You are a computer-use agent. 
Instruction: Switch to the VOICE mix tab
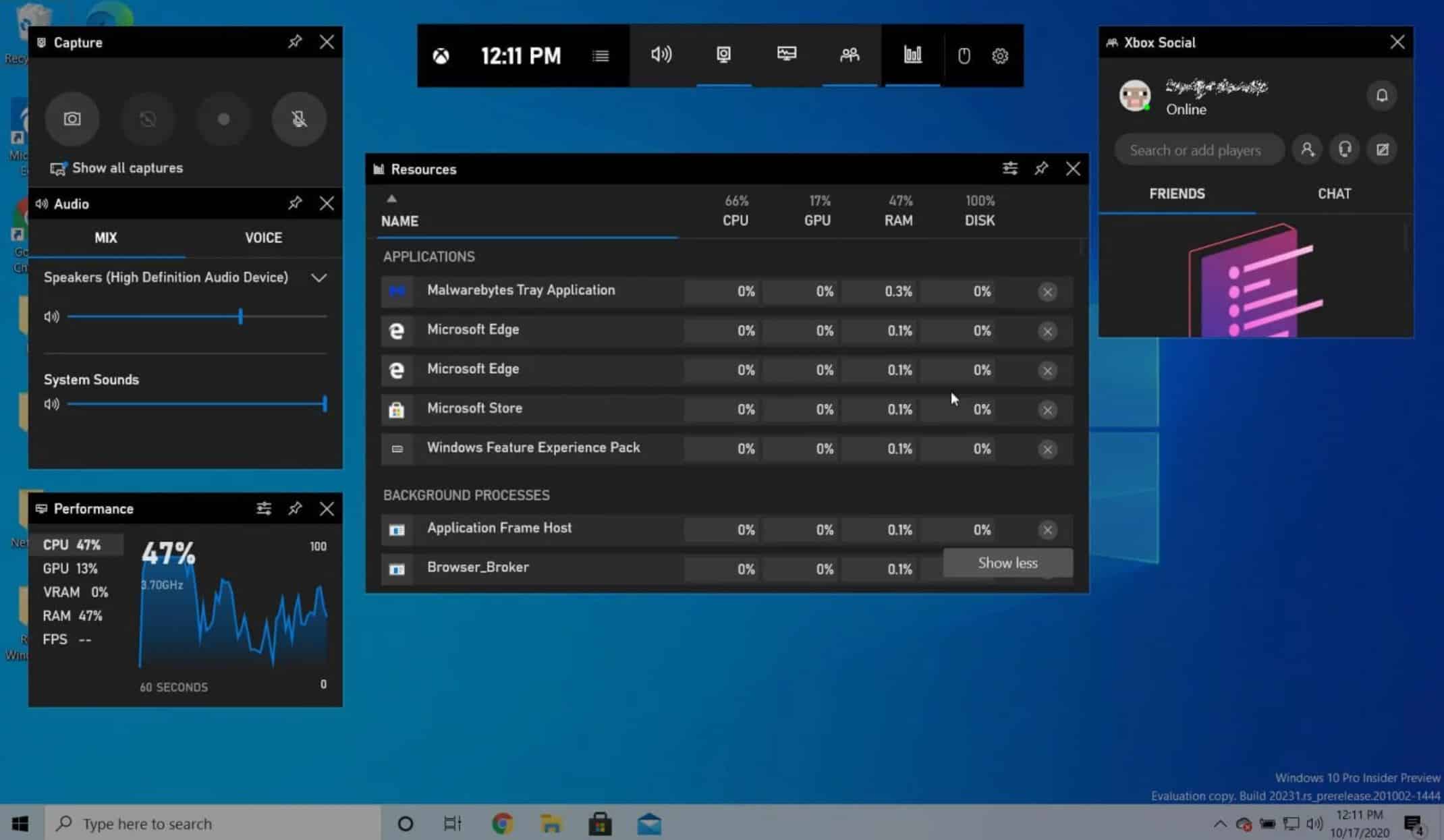tap(263, 238)
